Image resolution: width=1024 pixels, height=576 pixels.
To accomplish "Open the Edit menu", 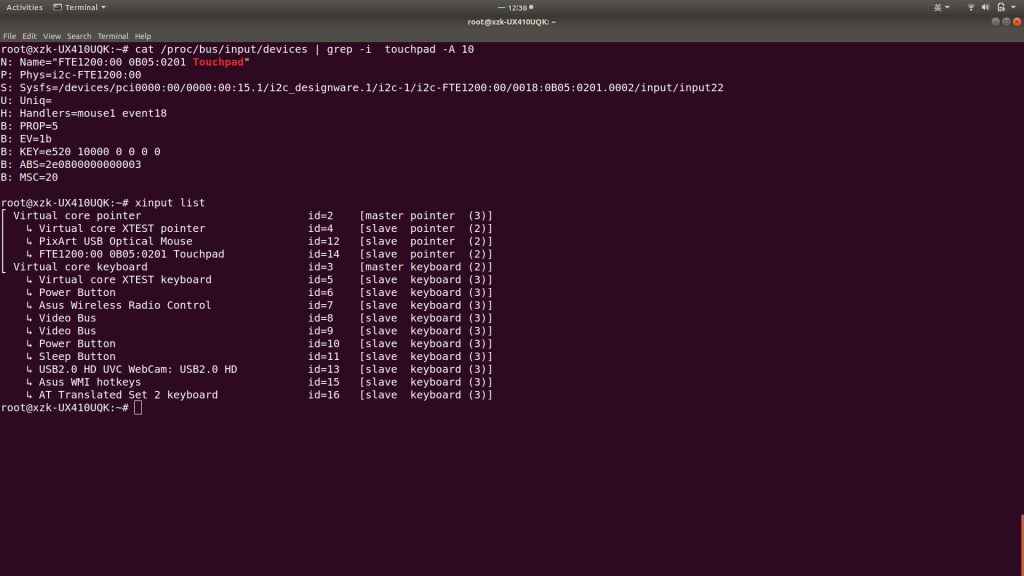I will click(x=29, y=36).
